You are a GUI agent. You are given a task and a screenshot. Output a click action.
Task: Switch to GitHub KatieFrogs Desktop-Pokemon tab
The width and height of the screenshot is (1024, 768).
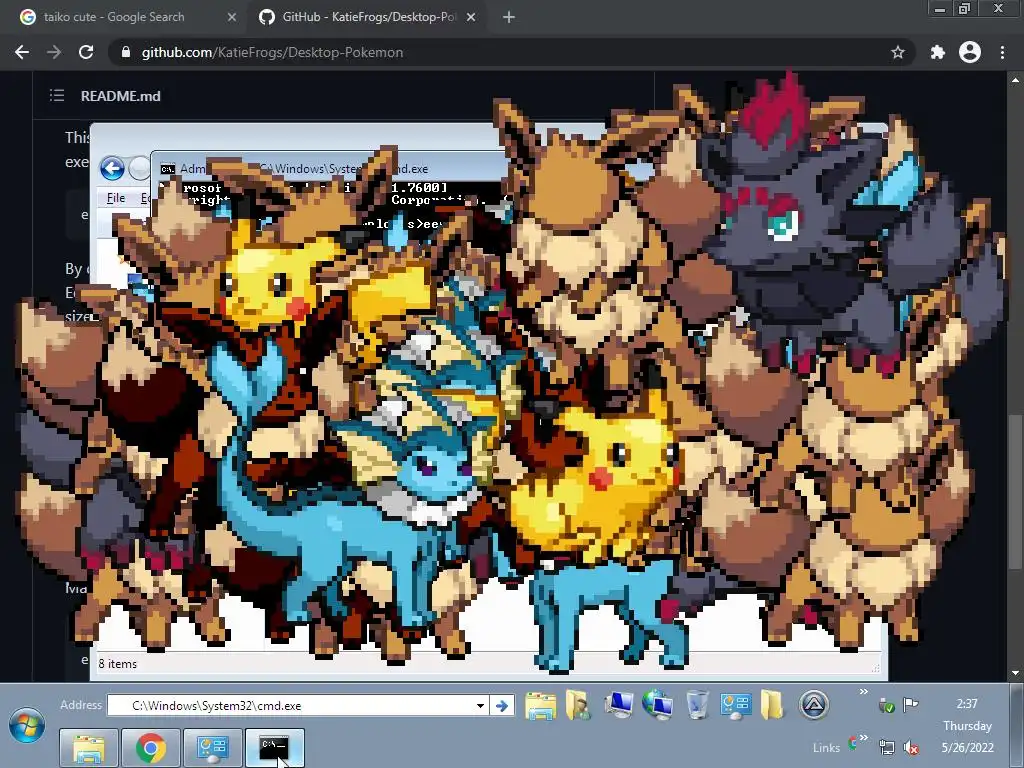(x=369, y=17)
